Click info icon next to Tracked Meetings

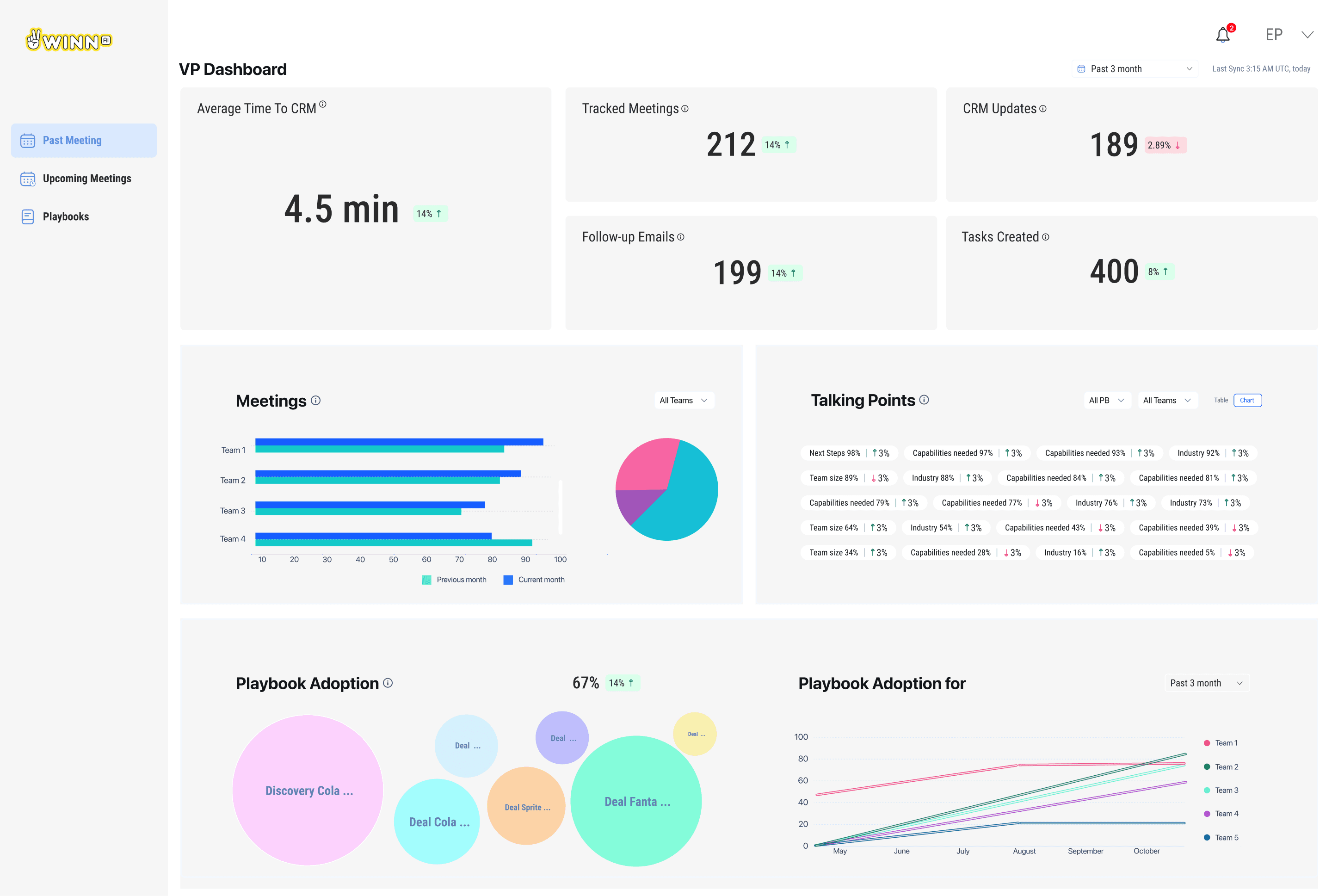pos(685,109)
